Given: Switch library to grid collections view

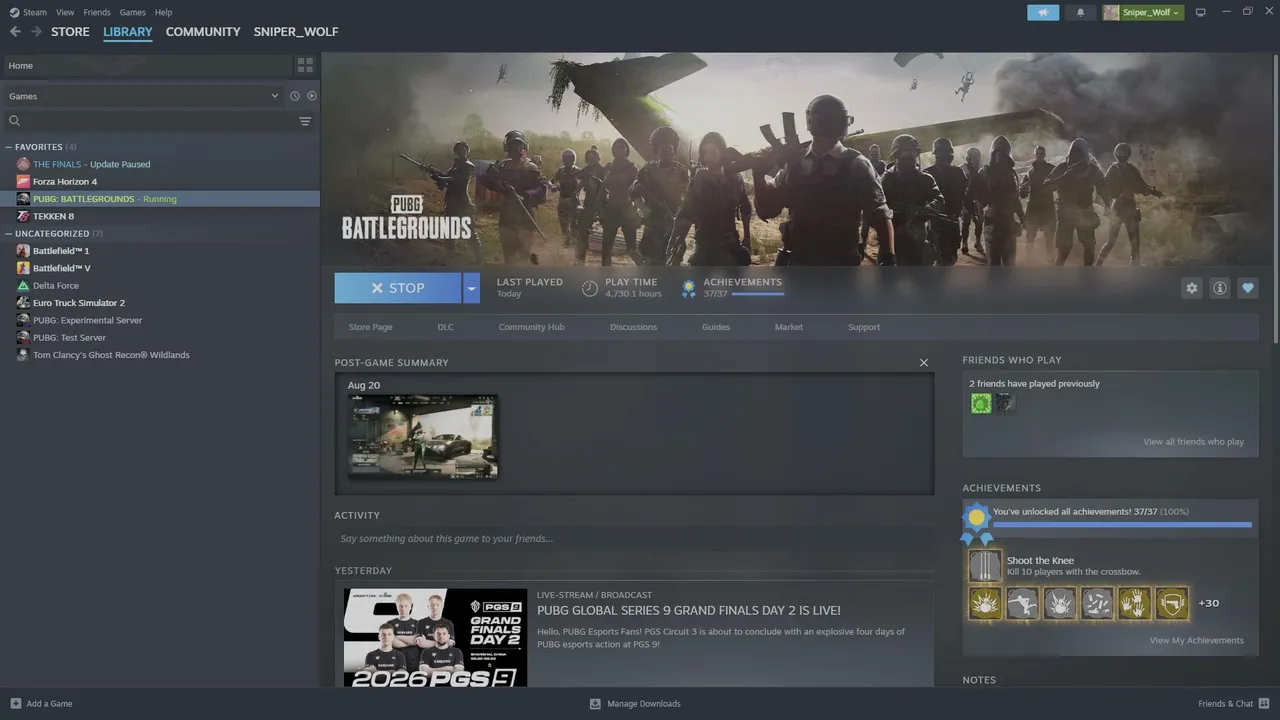Looking at the screenshot, I should pyautogui.click(x=305, y=65).
